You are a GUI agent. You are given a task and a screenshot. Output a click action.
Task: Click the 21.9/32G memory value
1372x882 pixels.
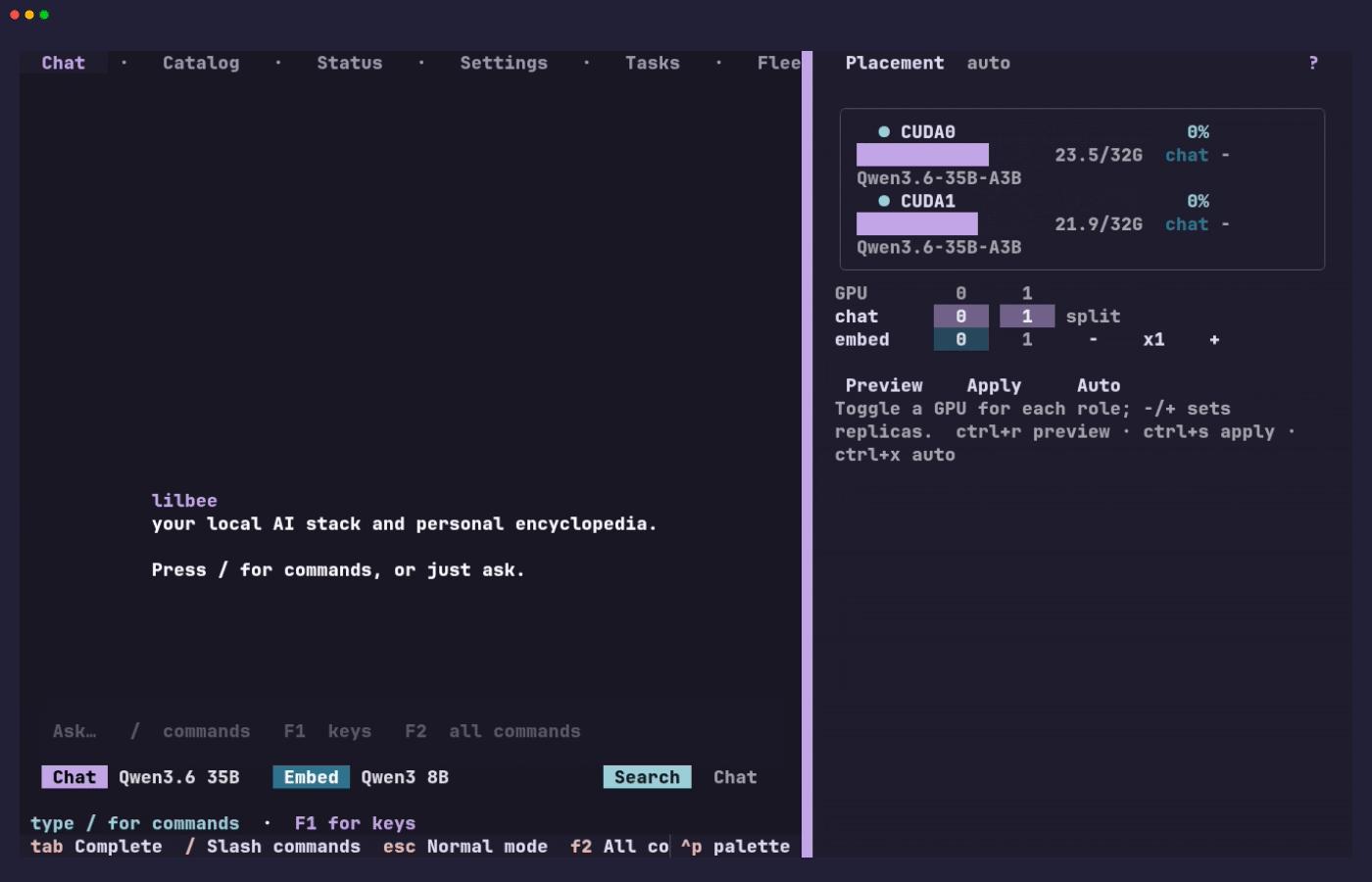click(x=1099, y=224)
